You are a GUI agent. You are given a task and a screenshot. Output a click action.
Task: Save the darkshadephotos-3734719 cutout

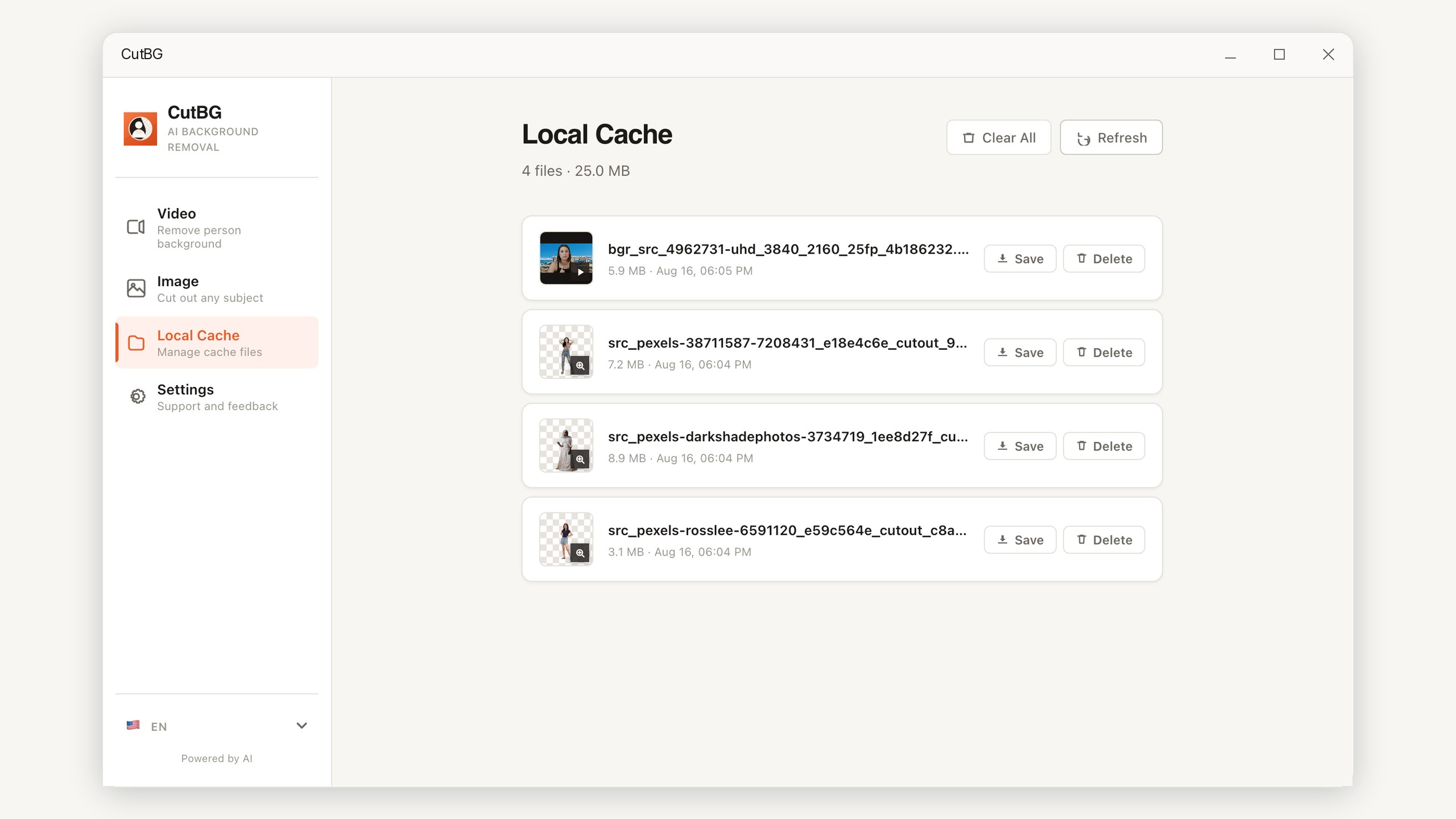coord(1020,446)
